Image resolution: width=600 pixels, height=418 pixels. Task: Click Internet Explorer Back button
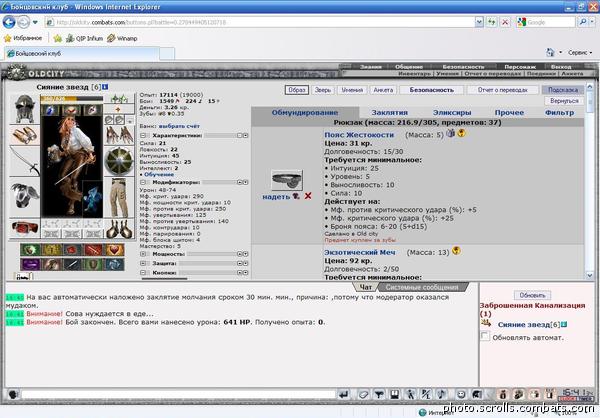coord(9,22)
